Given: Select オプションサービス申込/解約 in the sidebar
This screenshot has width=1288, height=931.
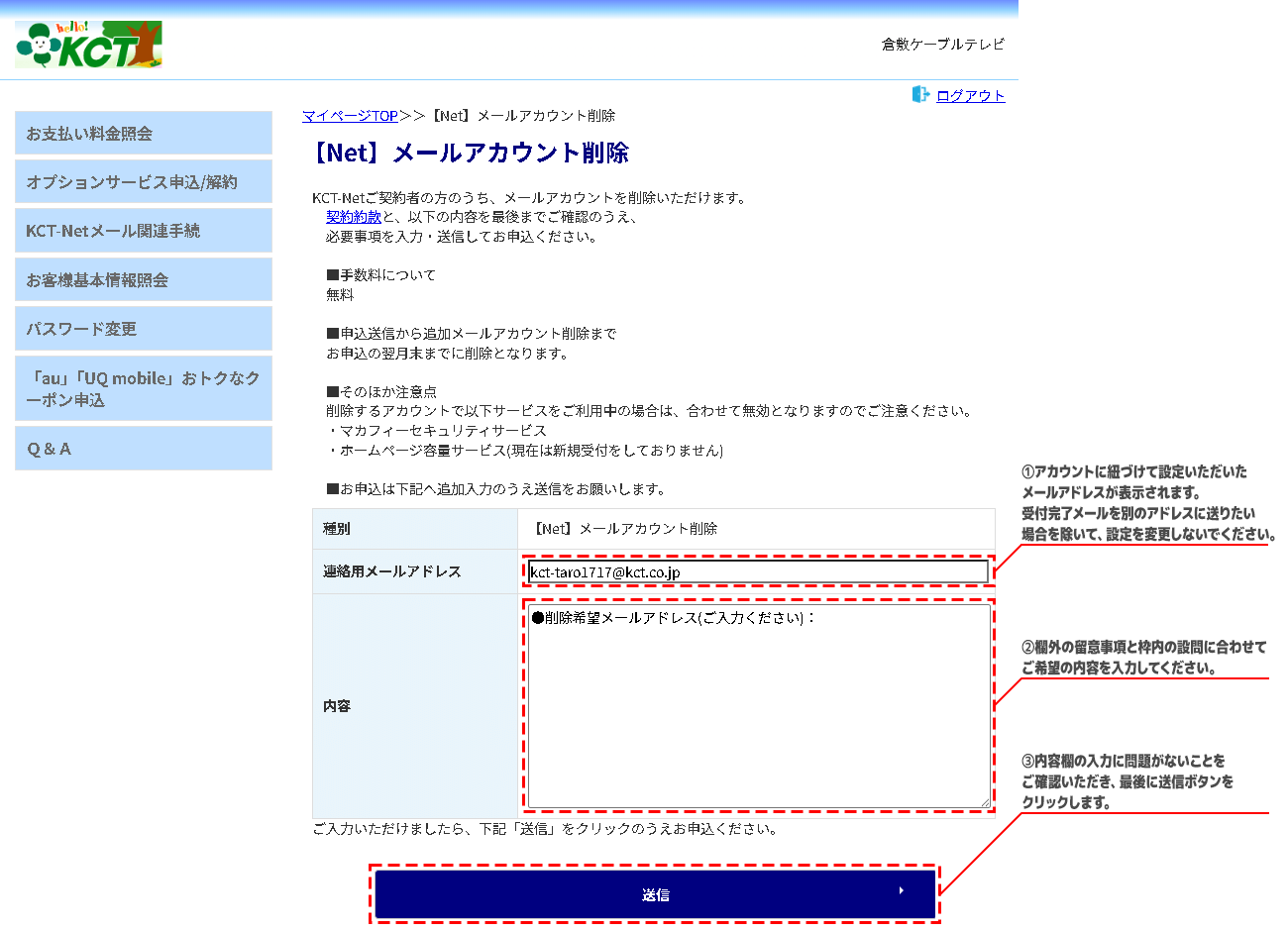Looking at the screenshot, I should (144, 182).
